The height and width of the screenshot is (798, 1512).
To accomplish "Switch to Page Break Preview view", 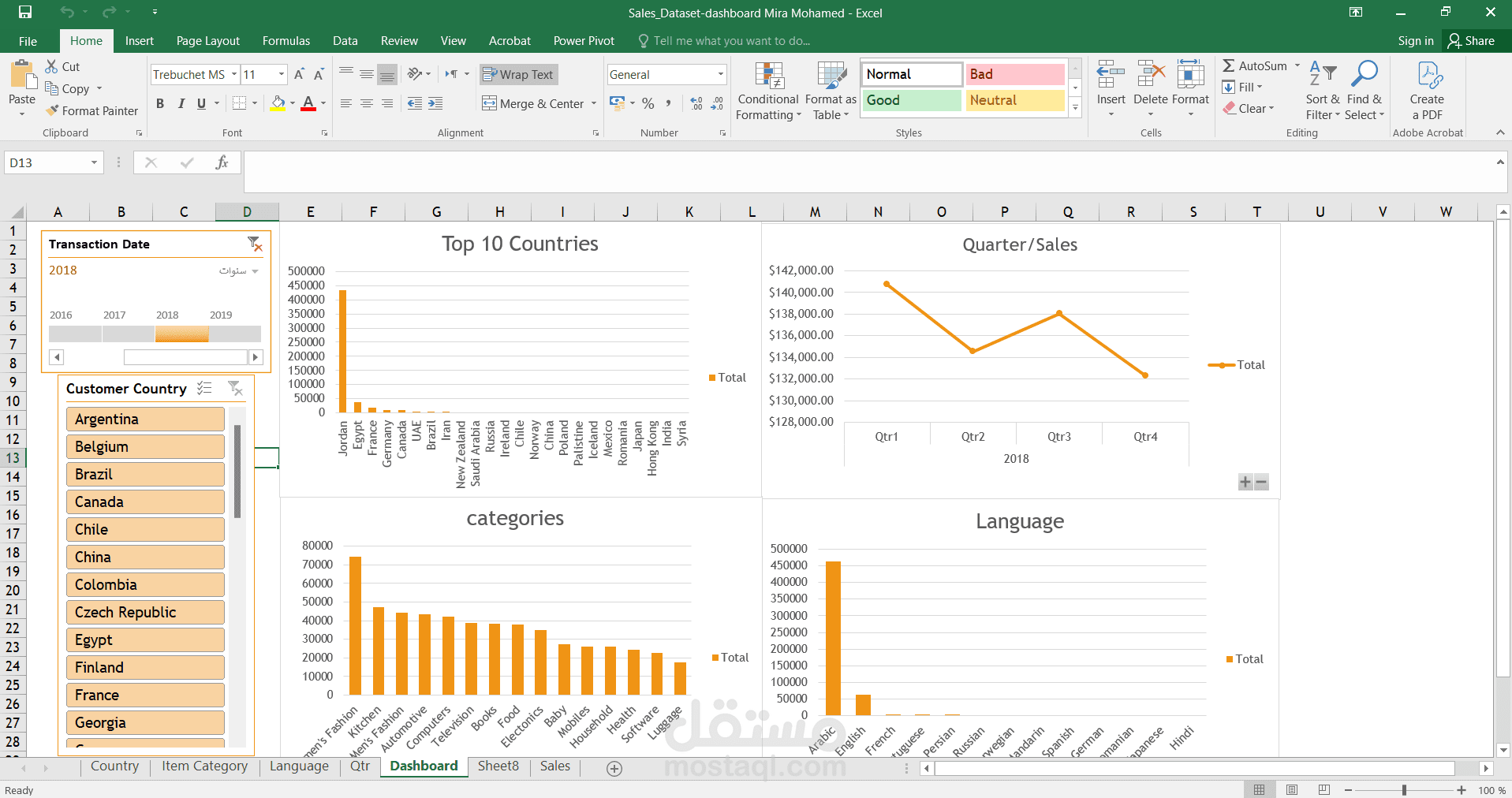I will click(x=1323, y=789).
